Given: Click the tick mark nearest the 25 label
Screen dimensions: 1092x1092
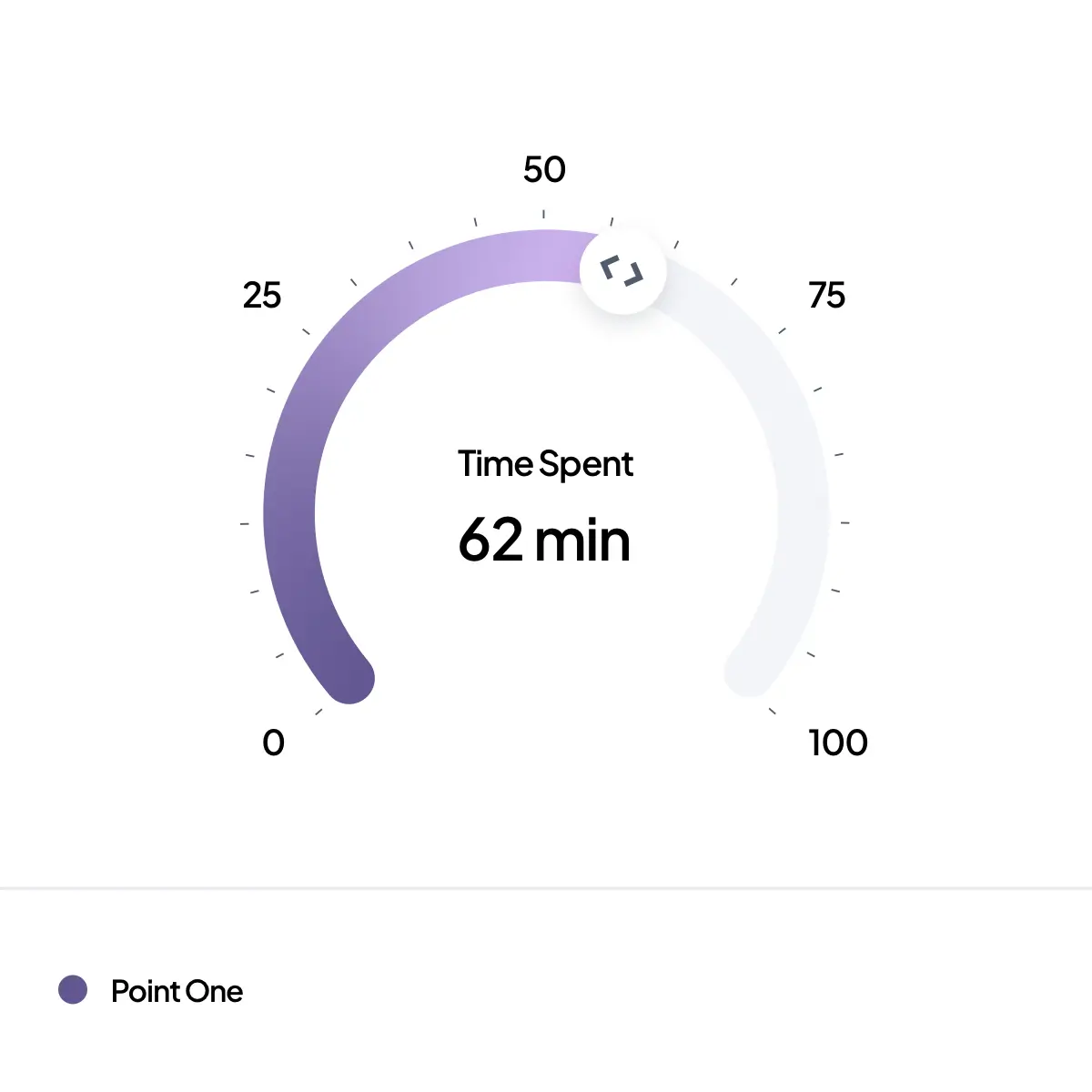Looking at the screenshot, I should coord(306,331).
